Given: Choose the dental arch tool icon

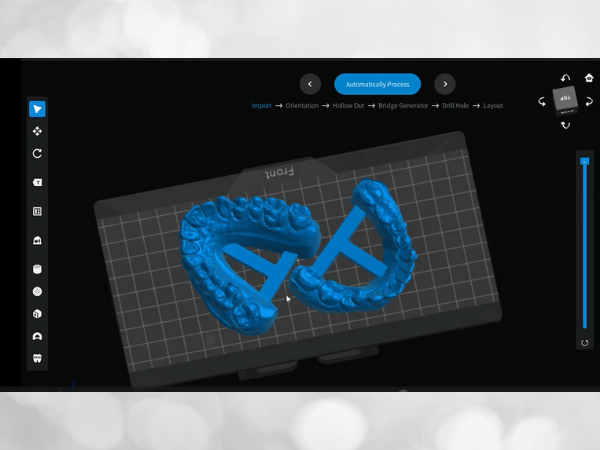Looking at the screenshot, I should click(x=37, y=337).
